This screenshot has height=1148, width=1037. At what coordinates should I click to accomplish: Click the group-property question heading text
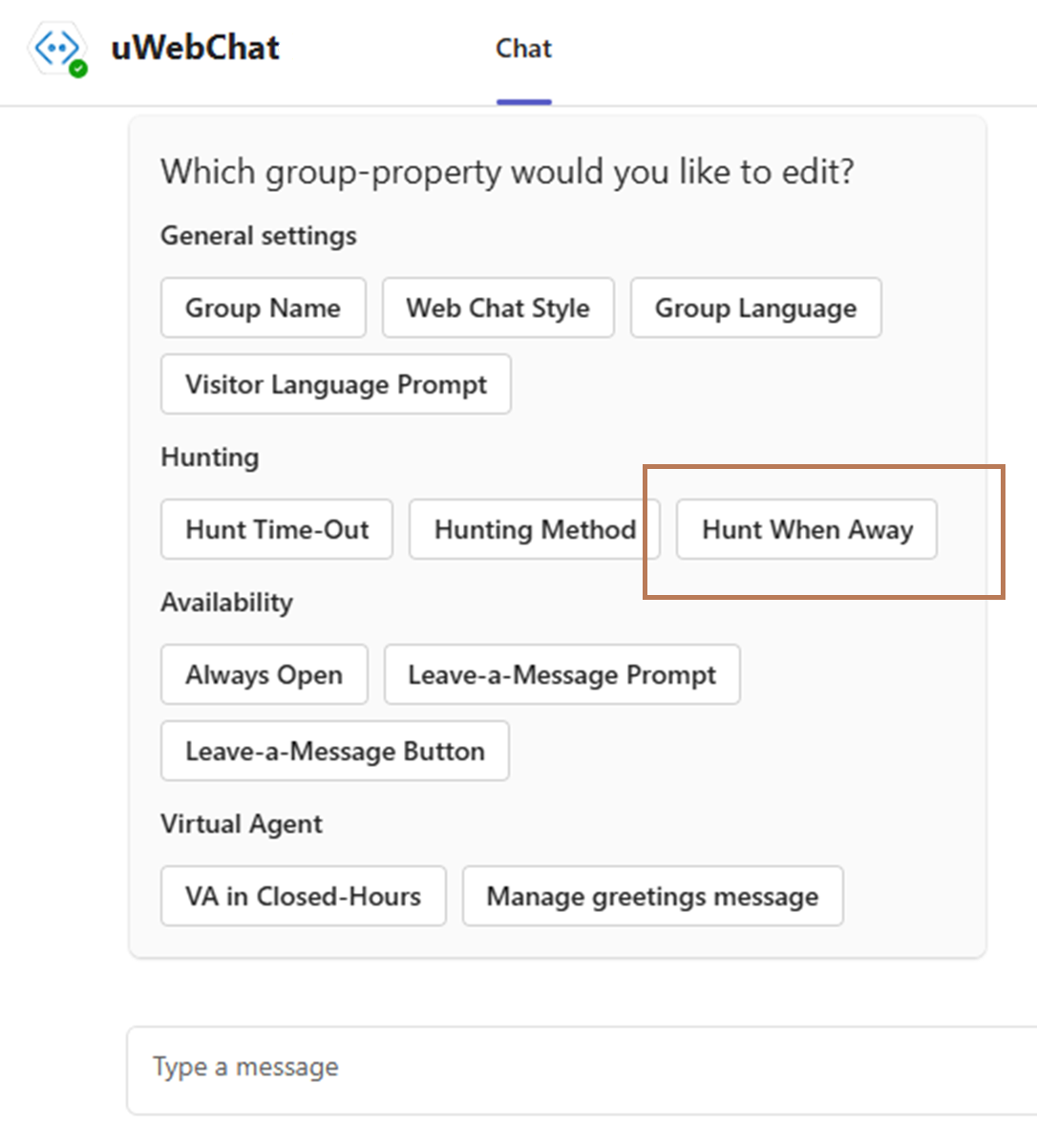507,172
